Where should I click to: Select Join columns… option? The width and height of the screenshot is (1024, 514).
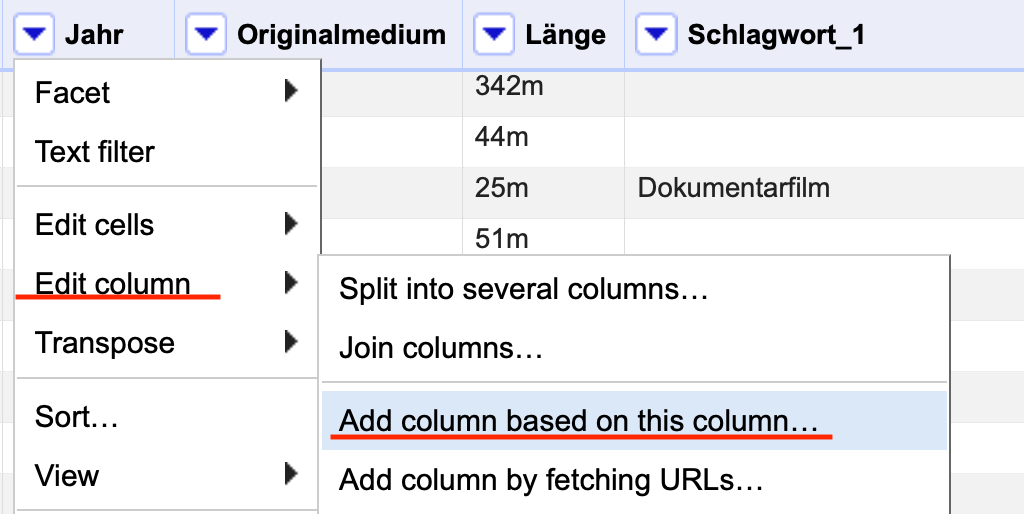(x=634, y=348)
